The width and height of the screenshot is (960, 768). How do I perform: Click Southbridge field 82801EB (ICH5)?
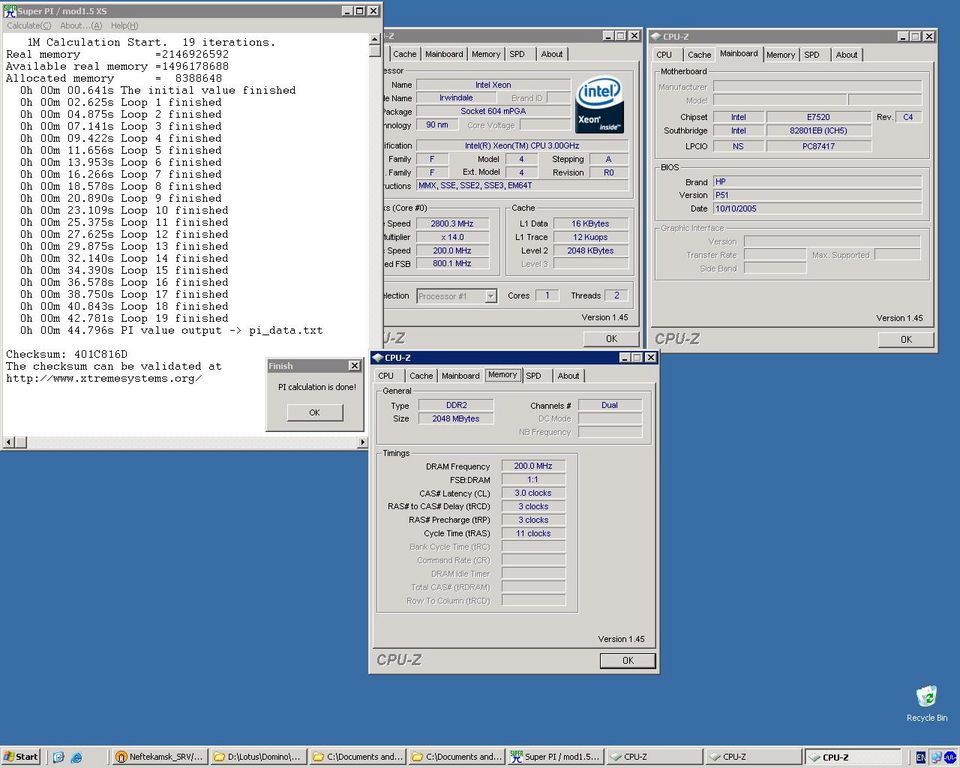point(818,130)
